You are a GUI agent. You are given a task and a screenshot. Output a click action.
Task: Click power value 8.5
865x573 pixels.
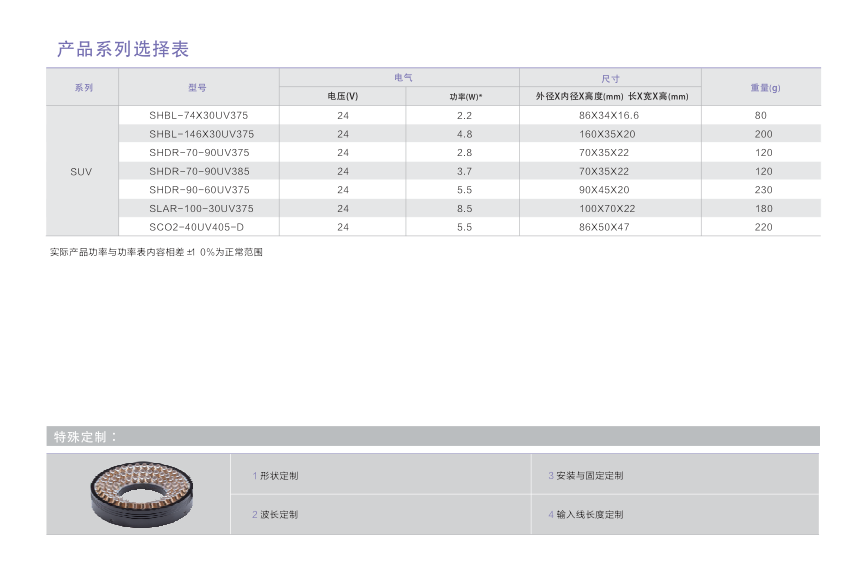click(x=464, y=208)
